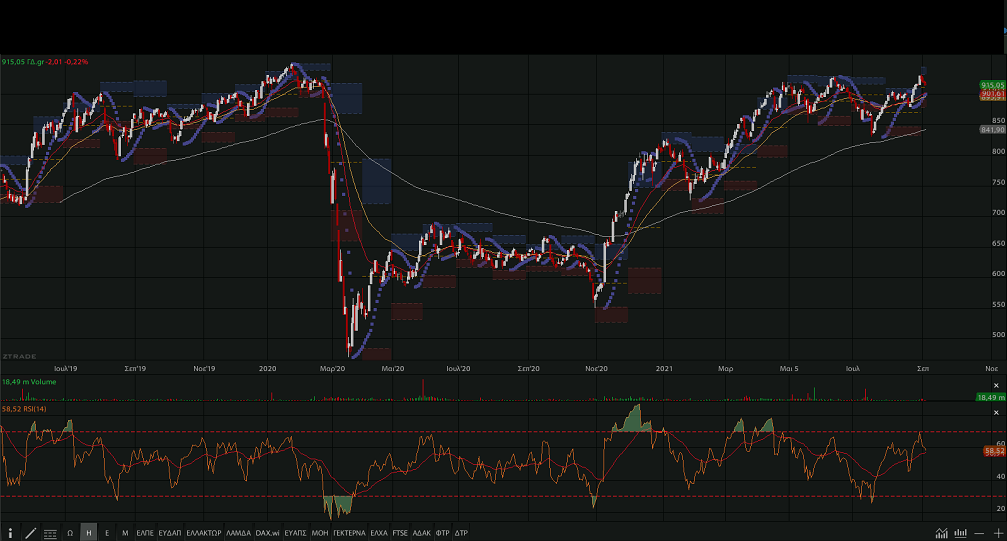Click the 58,52 RSI(14) indicator label
This screenshot has height=541, width=1007.
[26, 409]
